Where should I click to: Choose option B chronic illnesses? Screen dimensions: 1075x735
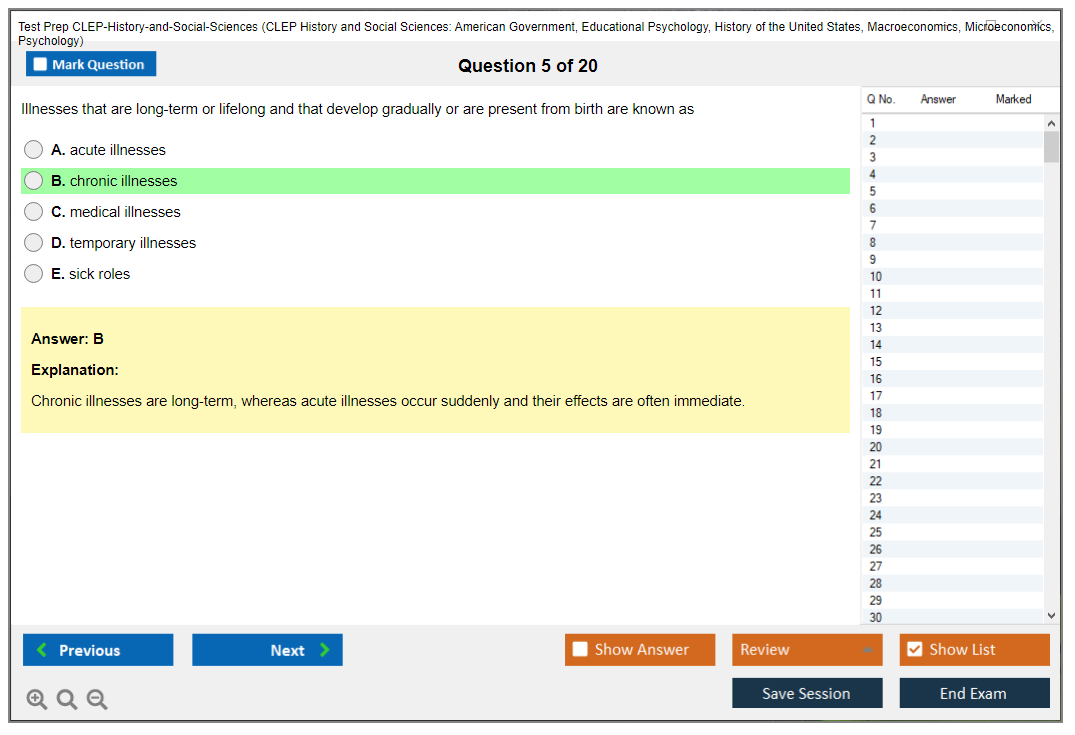pyautogui.click(x=34, y=181)
